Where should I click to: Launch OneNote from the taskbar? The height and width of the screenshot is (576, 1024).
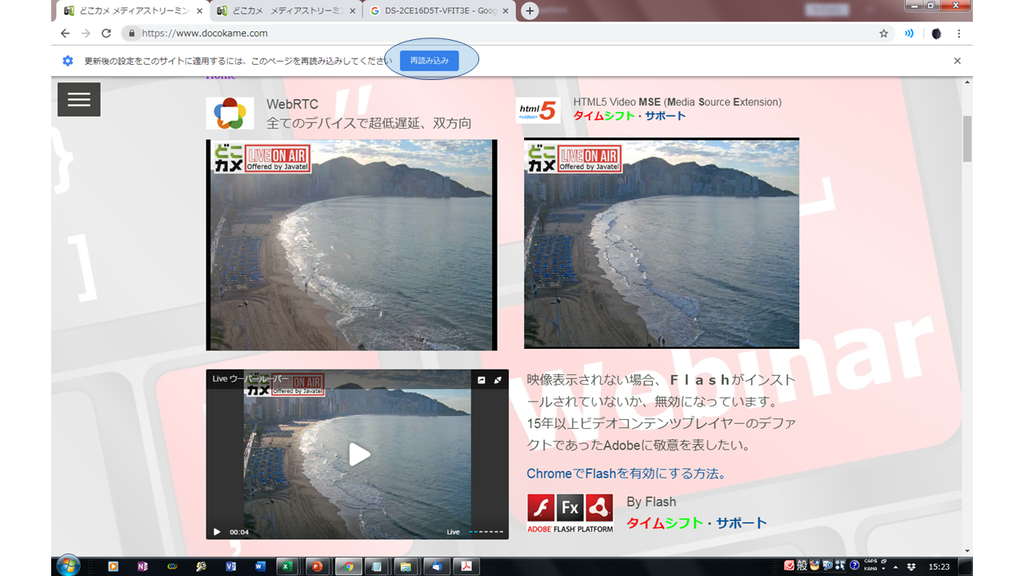click(142, 566)
